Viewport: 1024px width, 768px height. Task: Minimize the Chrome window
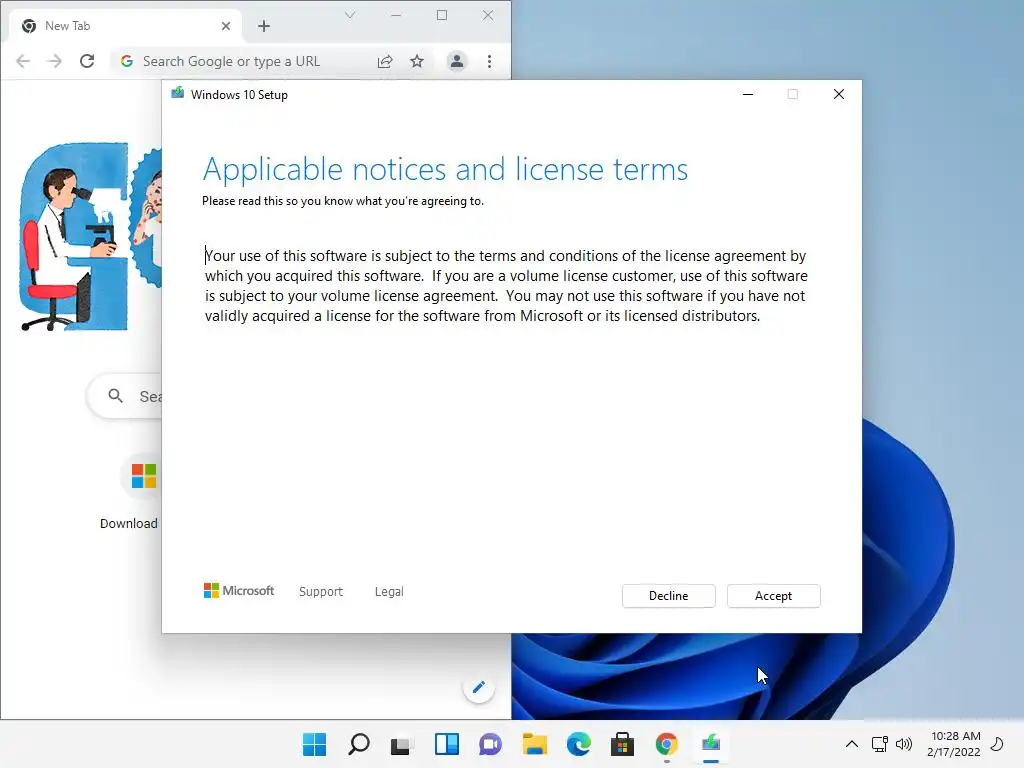396,15
